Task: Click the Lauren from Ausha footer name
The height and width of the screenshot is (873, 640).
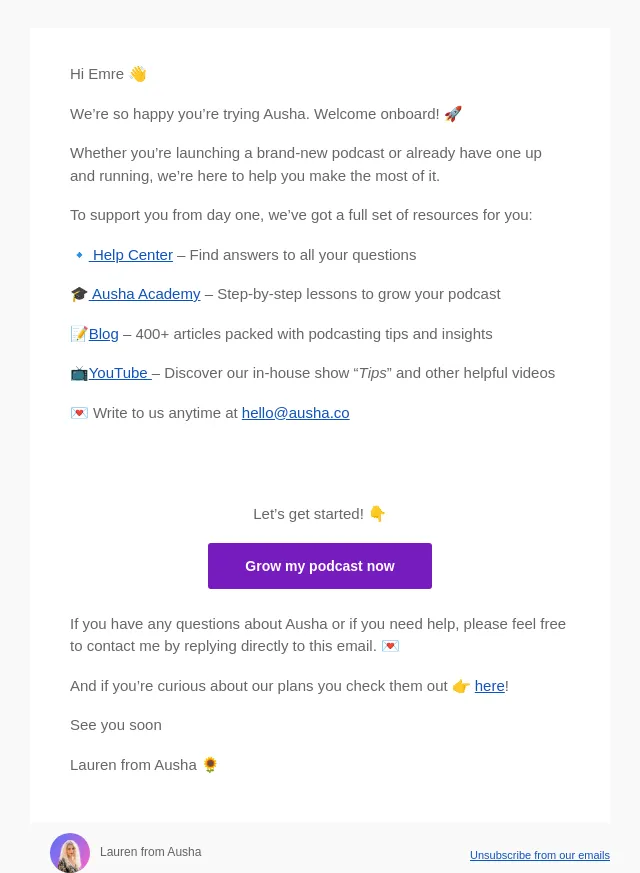Action: [151, 852]
